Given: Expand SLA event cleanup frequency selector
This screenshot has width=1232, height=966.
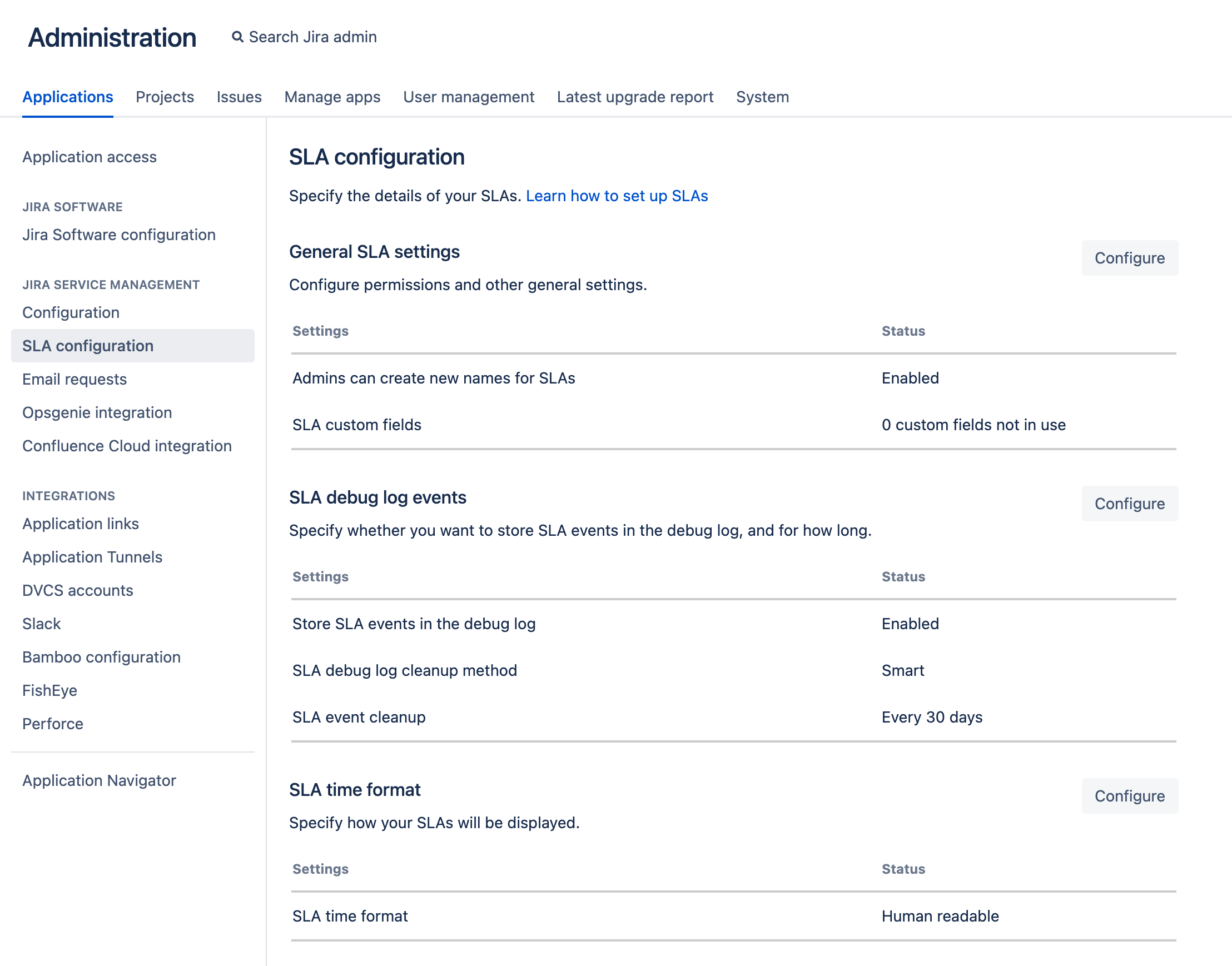Looking at the screenshot, I should 931,717.
